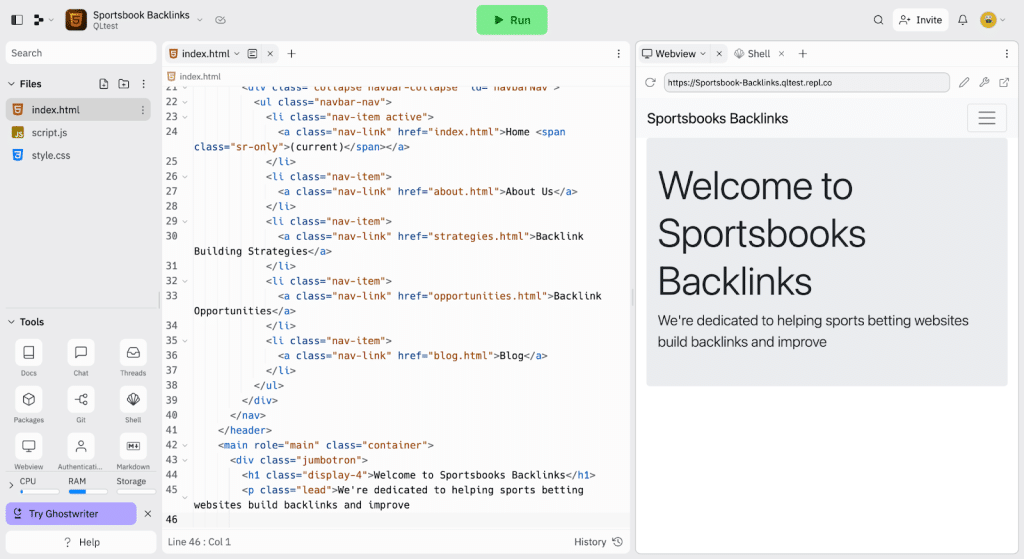Collapse the Files section
This screenshot has height=559, width=1024.
pyautogui.click(x=11, y=84)
